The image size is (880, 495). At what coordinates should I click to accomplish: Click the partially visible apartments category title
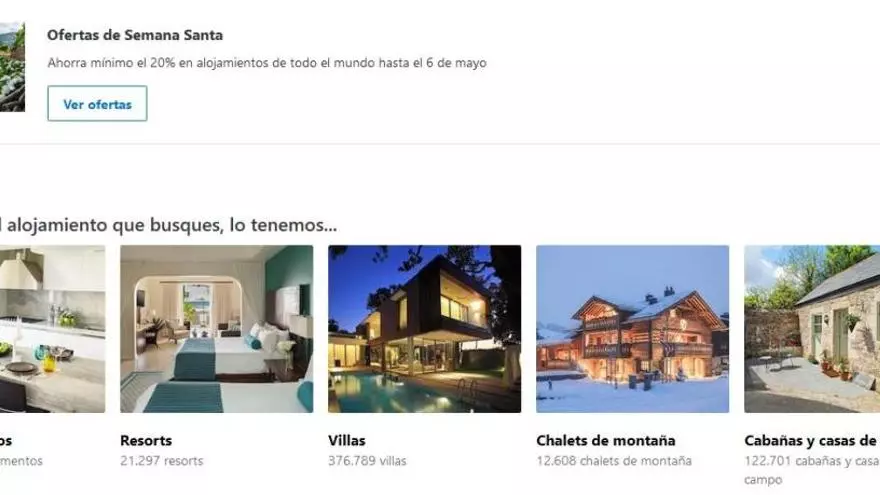tap(6, 441)
